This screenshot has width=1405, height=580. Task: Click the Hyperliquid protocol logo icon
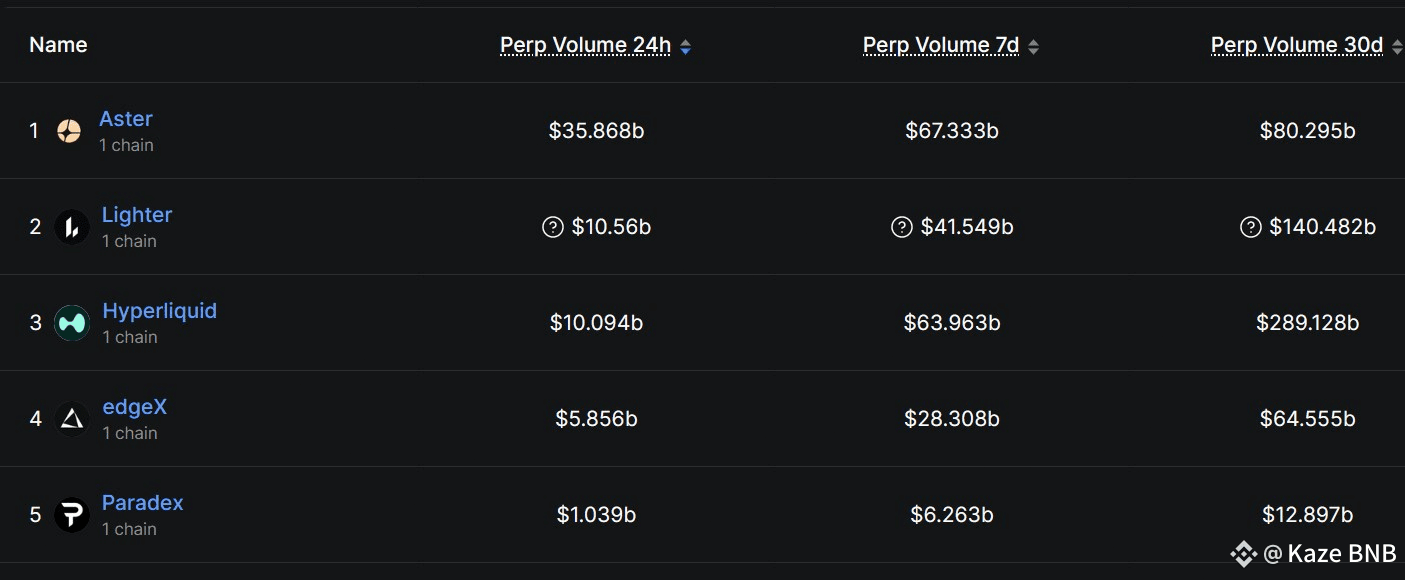point(71,323)
